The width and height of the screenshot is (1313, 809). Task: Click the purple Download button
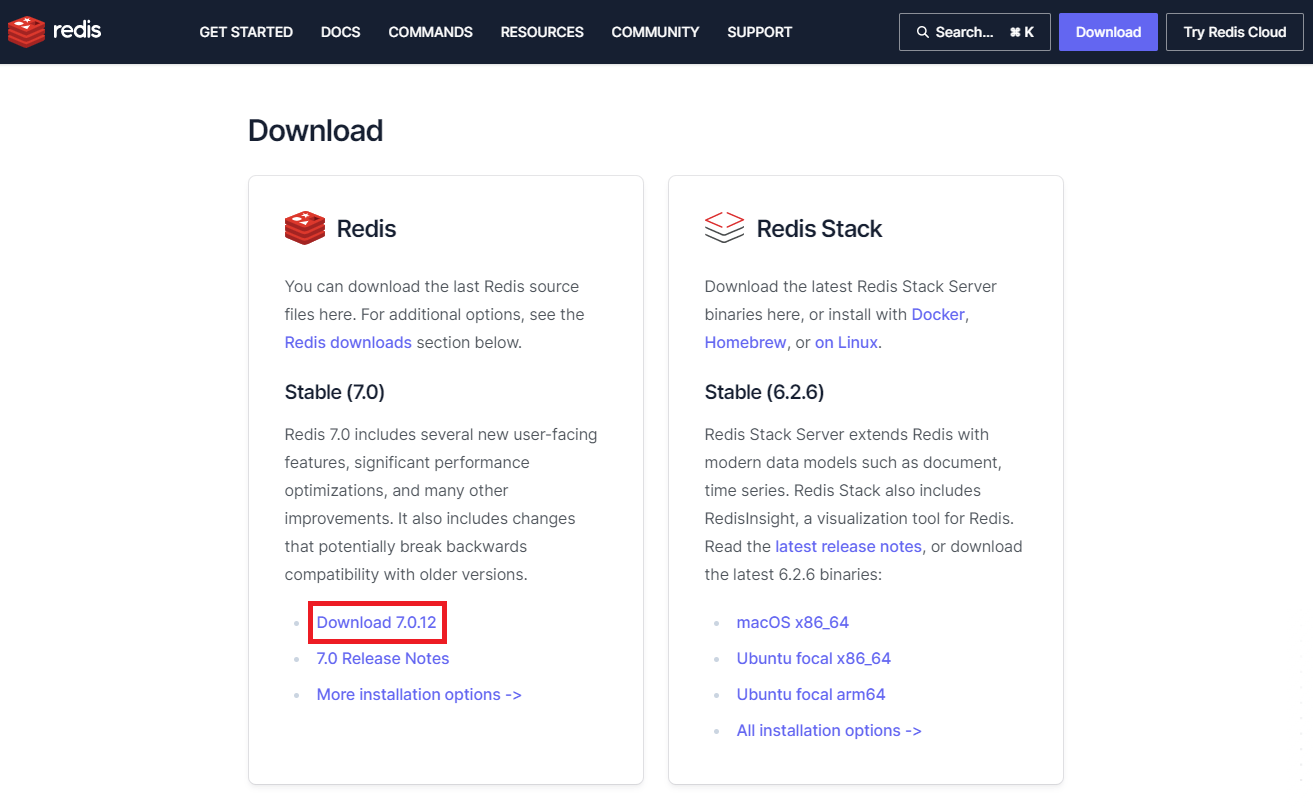pos(1108,32)
